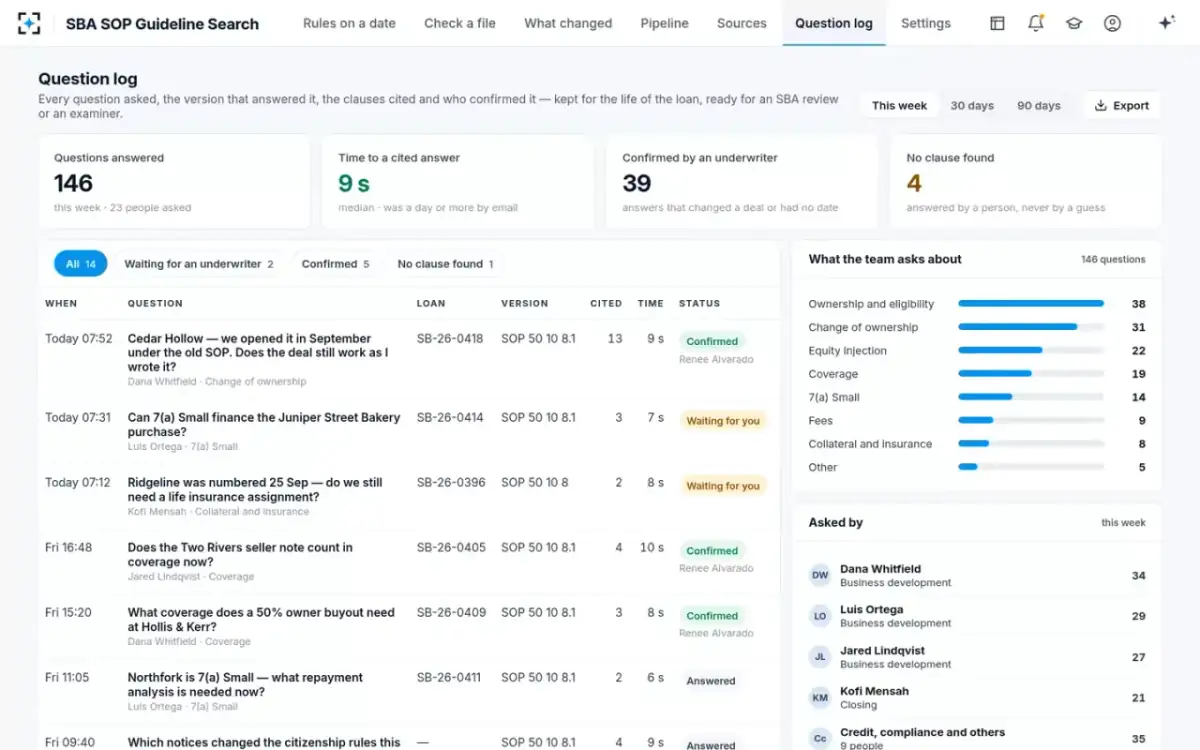Open the notifications bell icon

[x=1036, y=23]
